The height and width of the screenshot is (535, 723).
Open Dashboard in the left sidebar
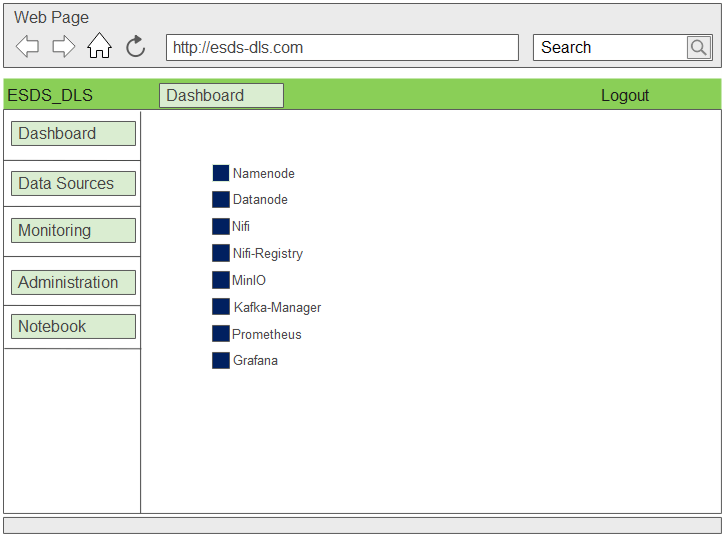[73, 134]
